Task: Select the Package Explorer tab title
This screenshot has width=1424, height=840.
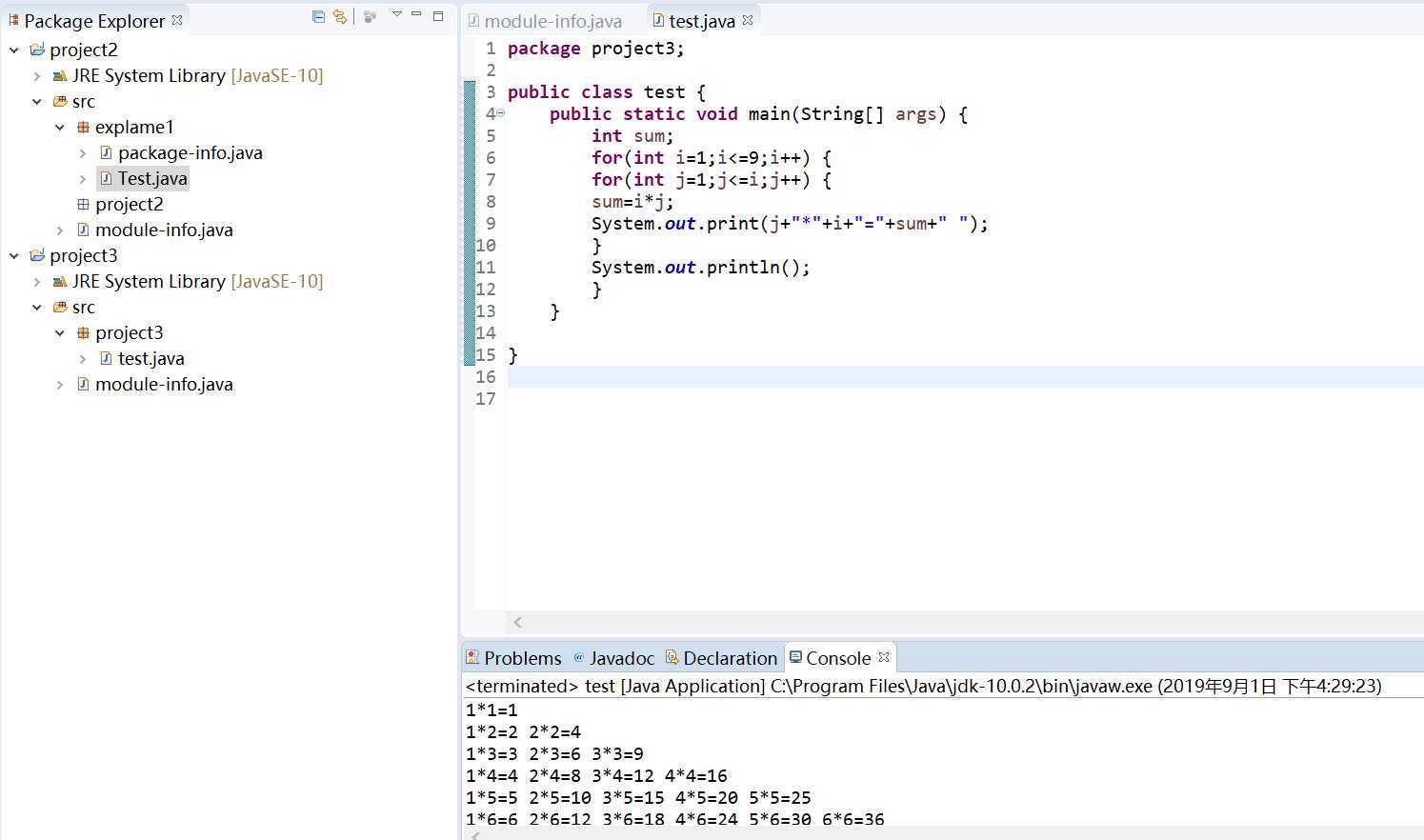Action: point(94,21)
